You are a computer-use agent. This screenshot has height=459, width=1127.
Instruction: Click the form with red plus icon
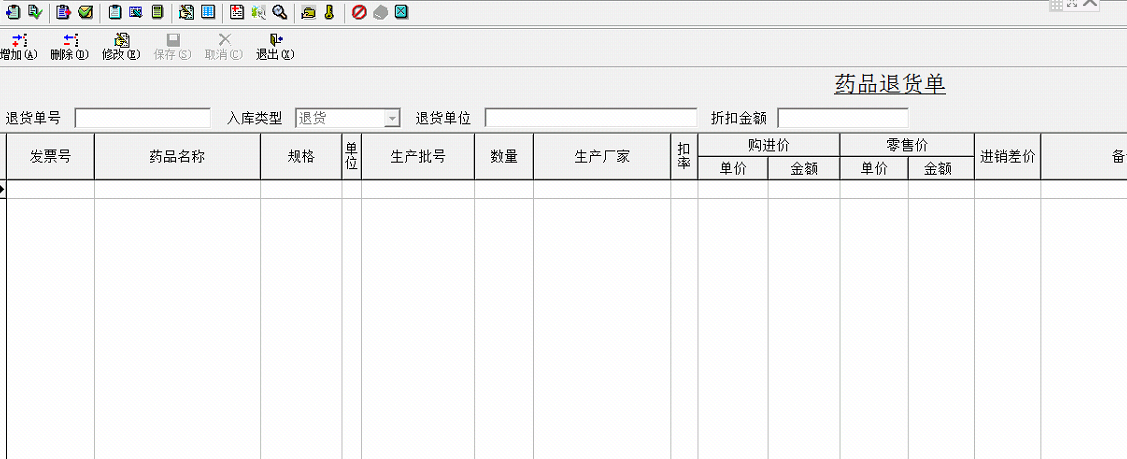[237, 12]
